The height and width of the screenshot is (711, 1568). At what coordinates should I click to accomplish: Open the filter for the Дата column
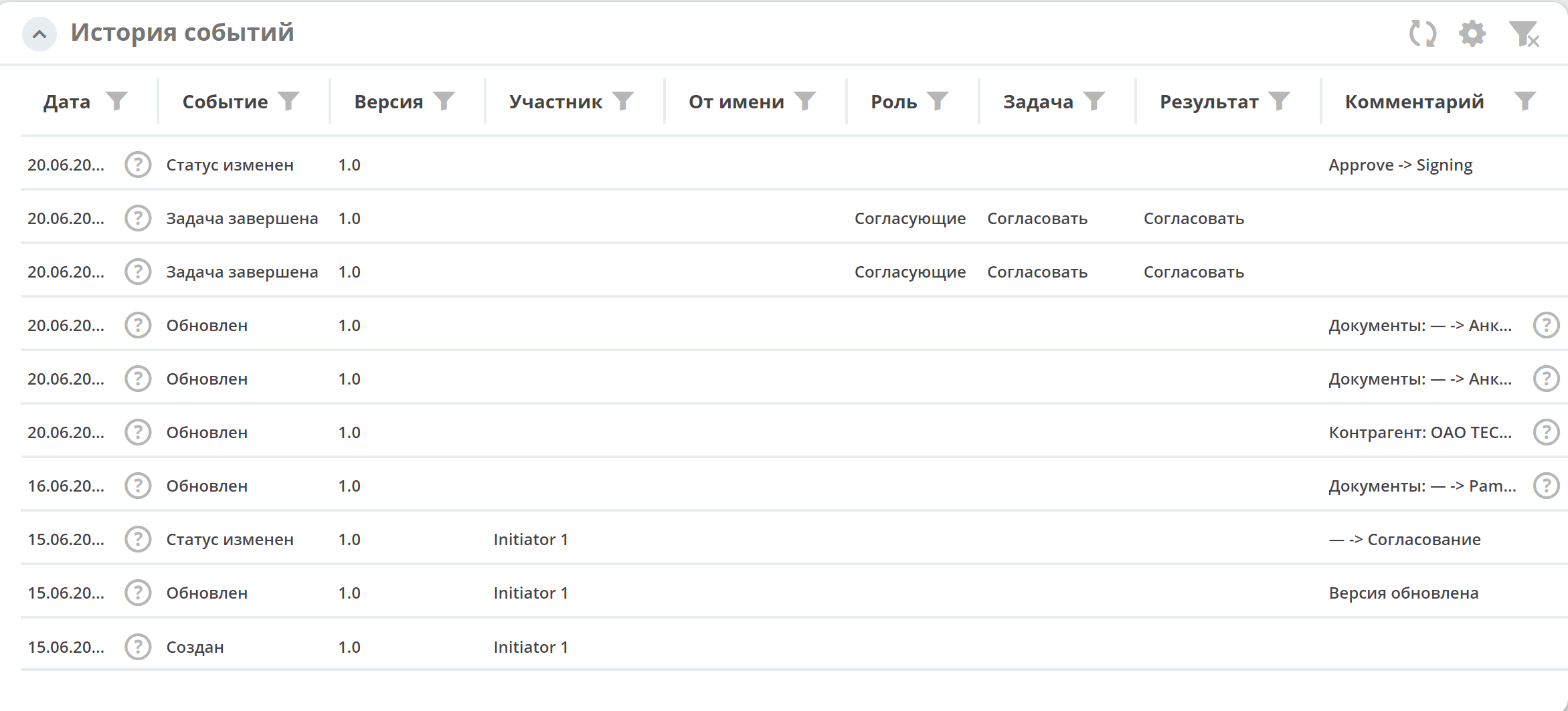click(117, 101)
